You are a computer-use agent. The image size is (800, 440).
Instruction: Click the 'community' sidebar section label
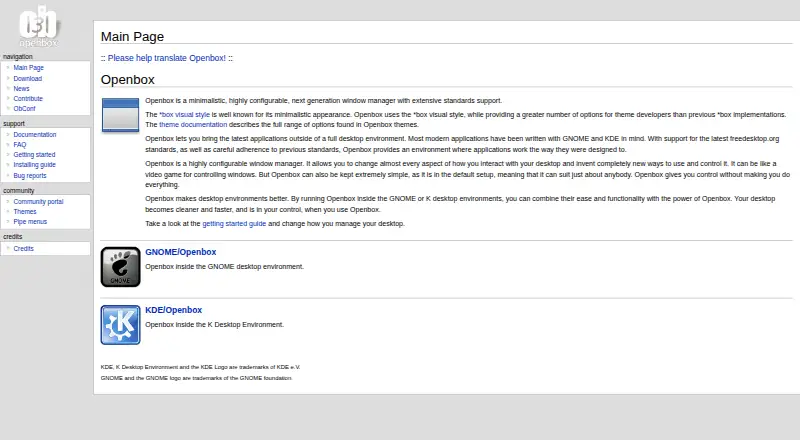[x=18, y=190]
